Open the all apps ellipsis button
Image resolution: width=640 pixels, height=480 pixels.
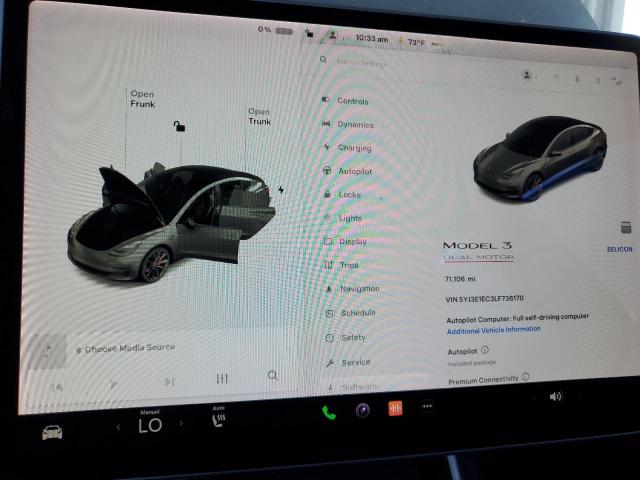pos(427,406)
